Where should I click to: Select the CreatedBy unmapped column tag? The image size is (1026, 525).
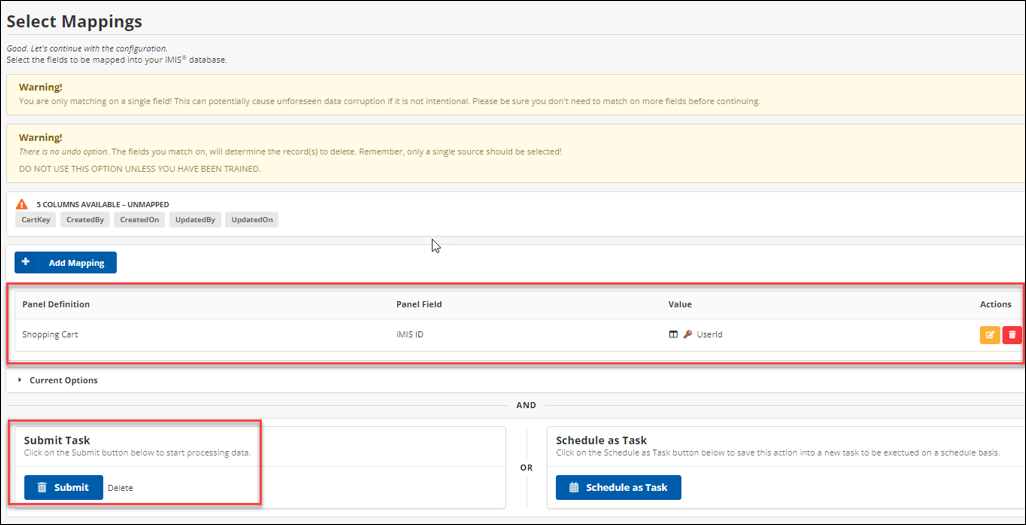click(x=83, y=220)
